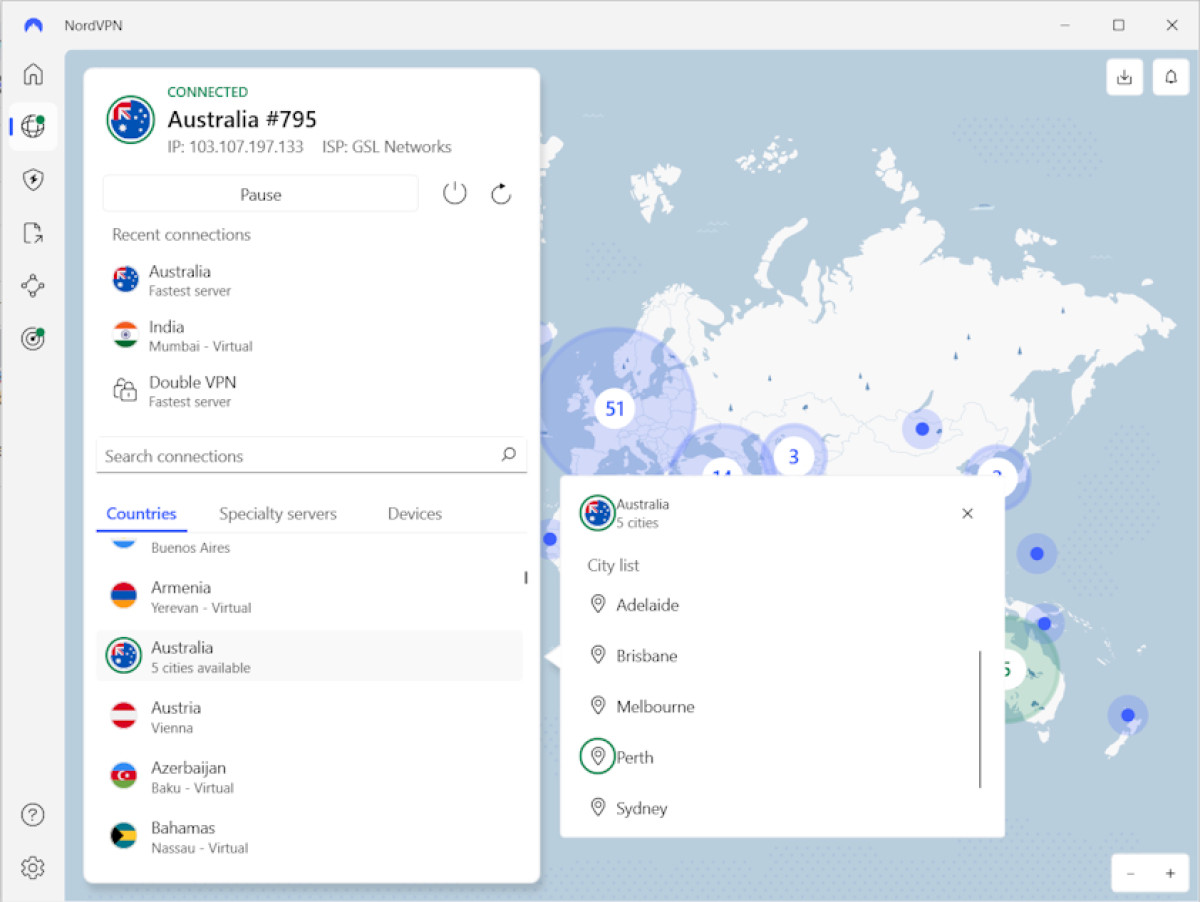The image size is (1200, 902).
Task: Click the search magnifier icon
Action: tap(508, 455)
